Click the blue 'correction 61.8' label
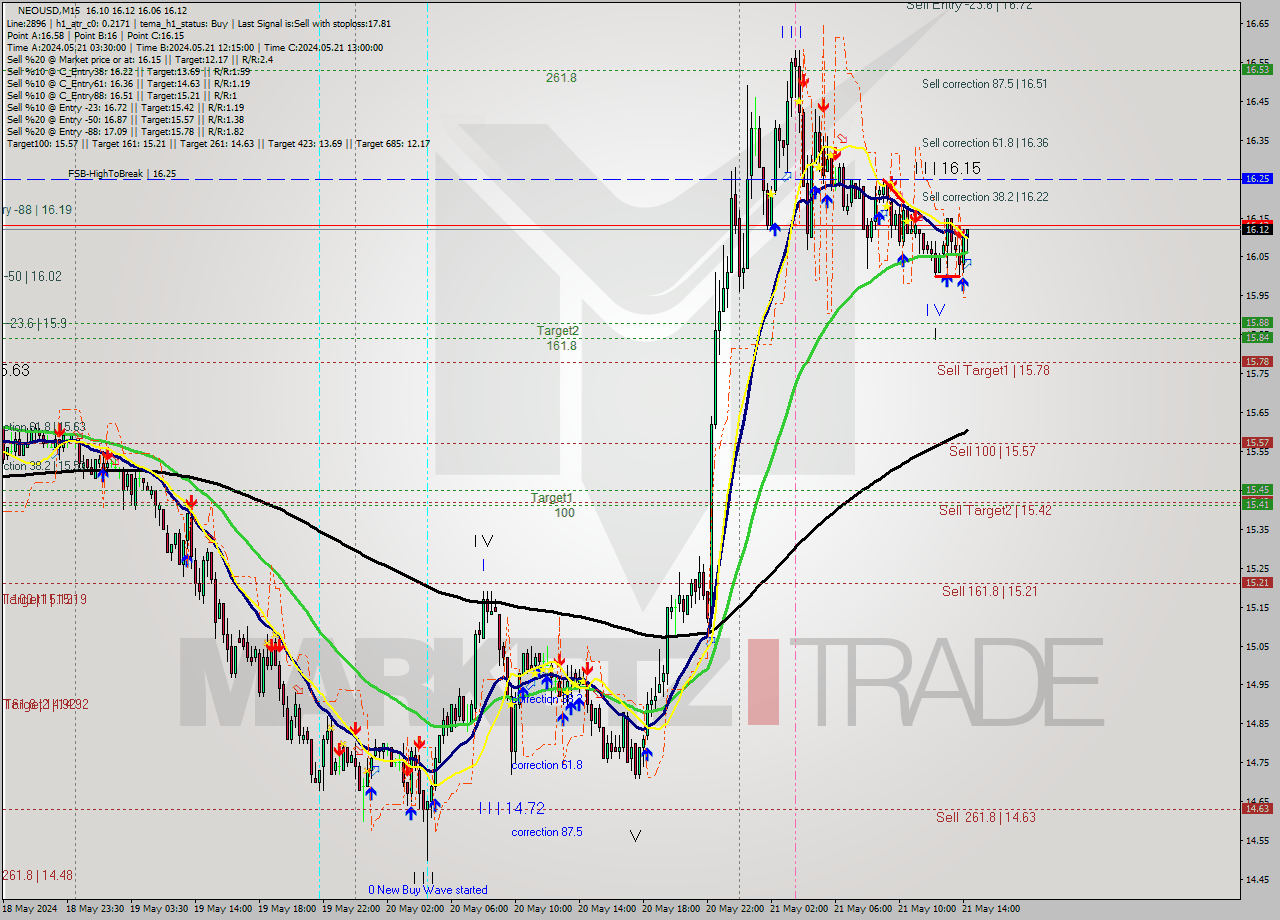The width and height of the screenshot is (1280, 920). point(547,765)
